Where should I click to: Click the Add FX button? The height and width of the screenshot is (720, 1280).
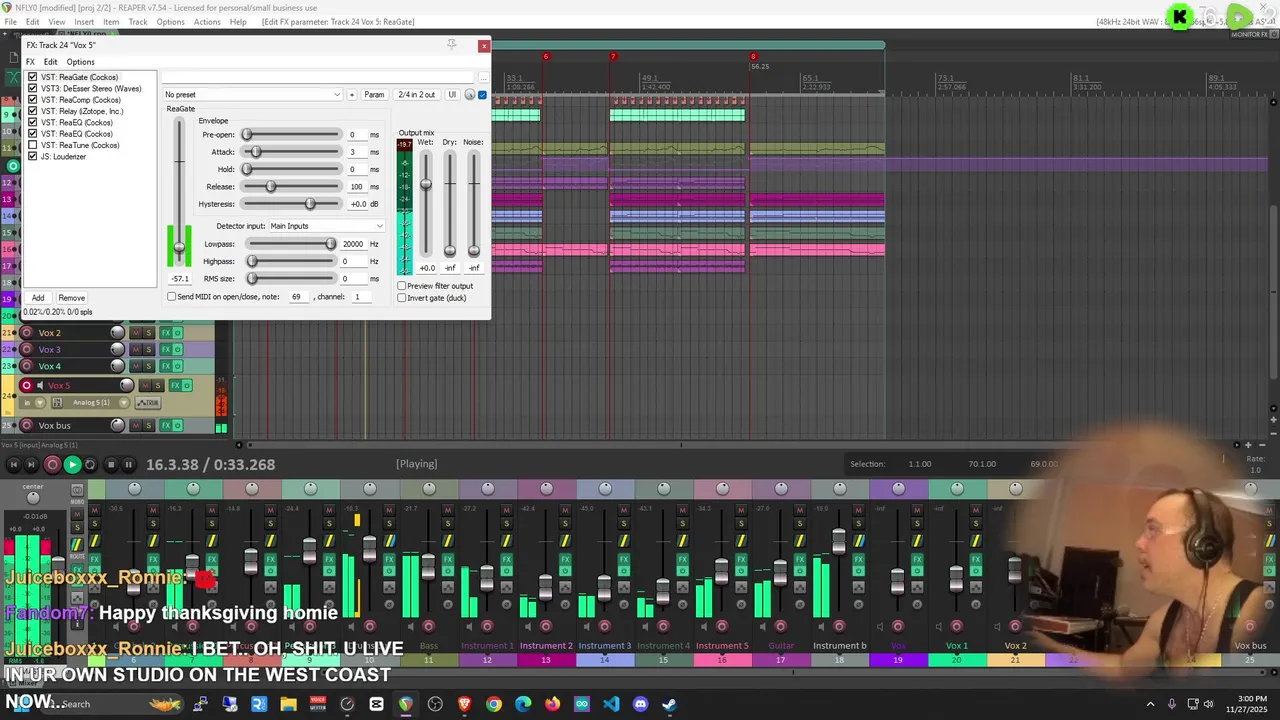point(38,298)
